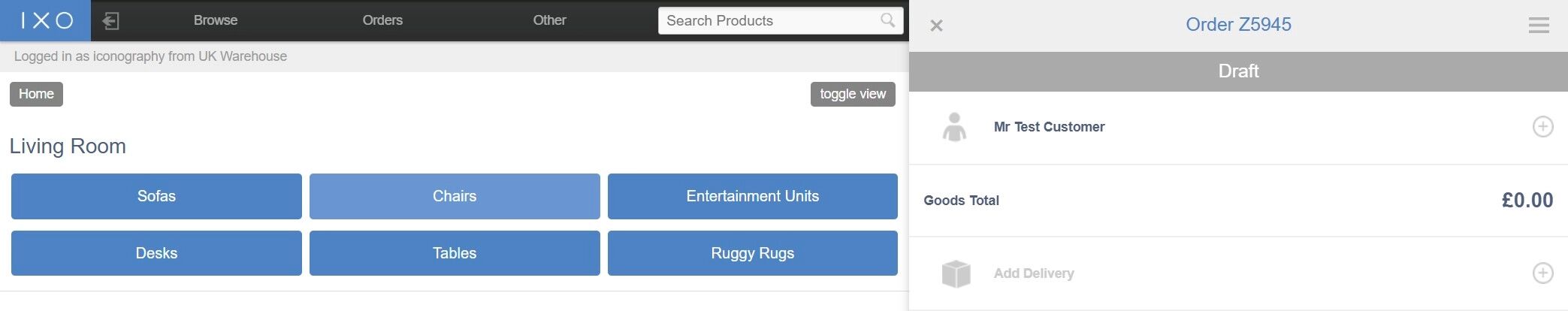The height and width of the screenshot is (311, 1568).
Task: Select the Chairs category
Action: pos(455,196)
